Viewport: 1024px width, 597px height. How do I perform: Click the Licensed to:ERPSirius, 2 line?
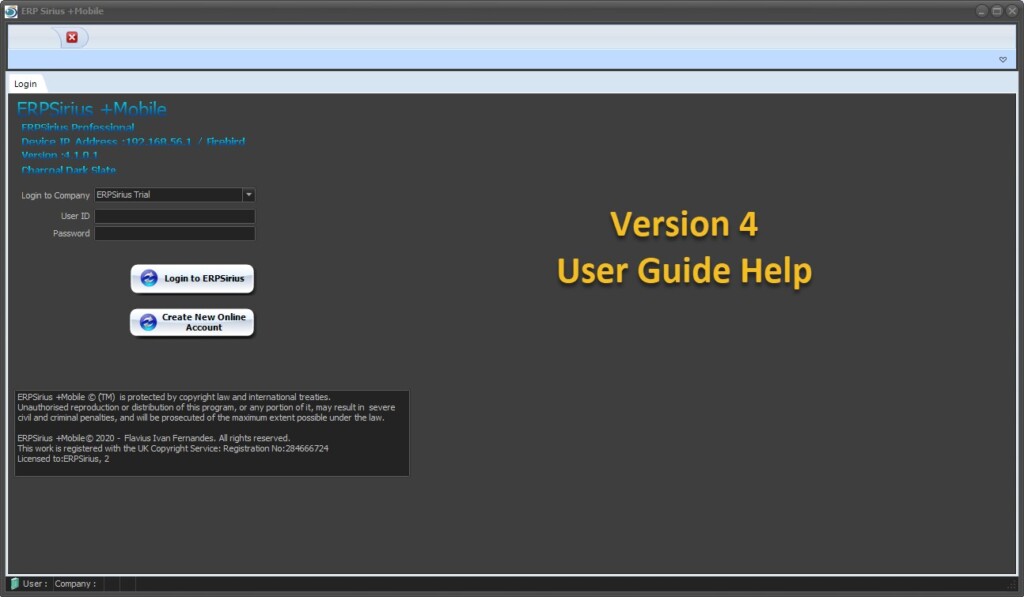click(x=63, y=459)
